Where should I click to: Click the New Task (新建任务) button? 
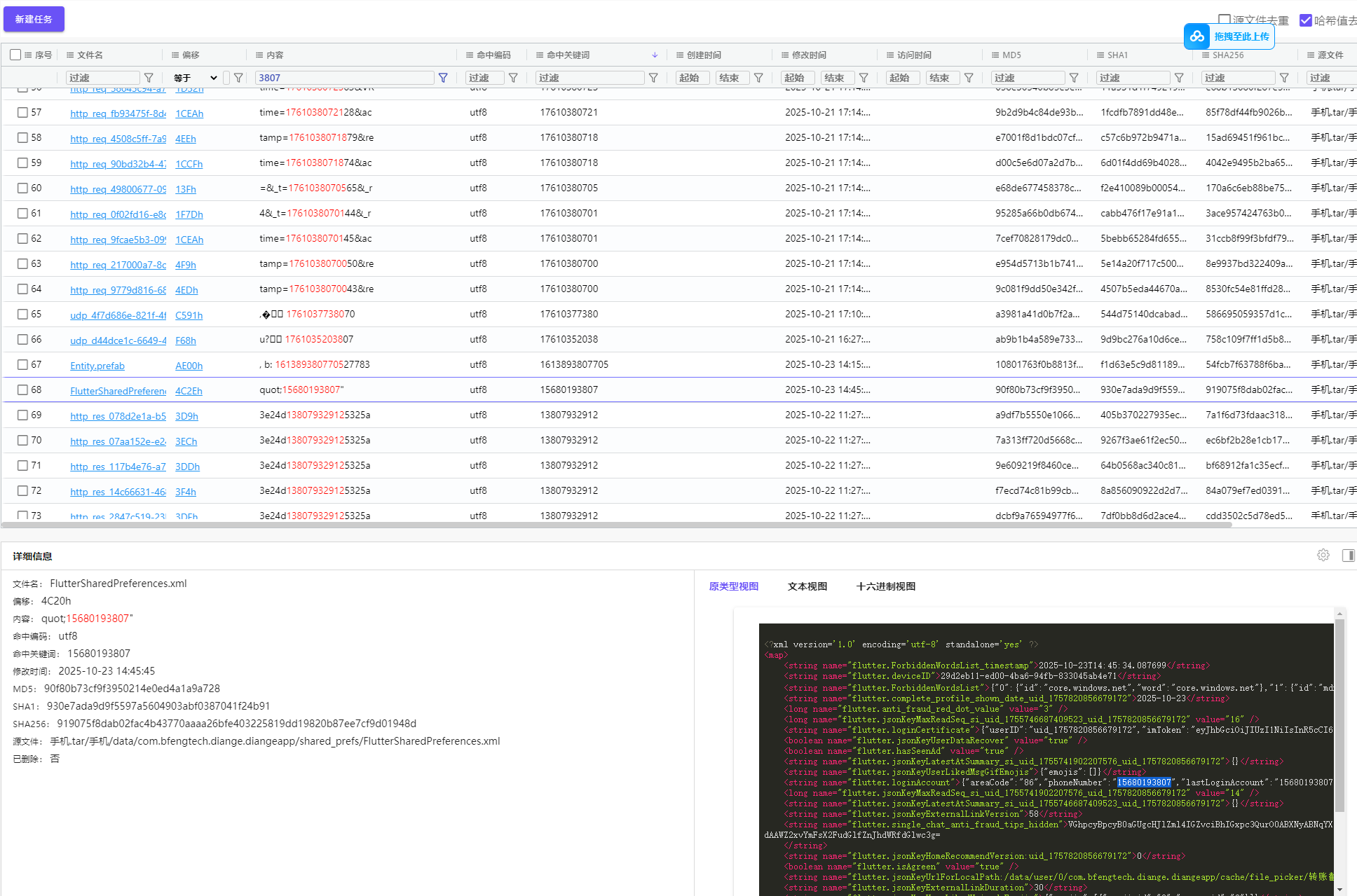pos(34,19)
